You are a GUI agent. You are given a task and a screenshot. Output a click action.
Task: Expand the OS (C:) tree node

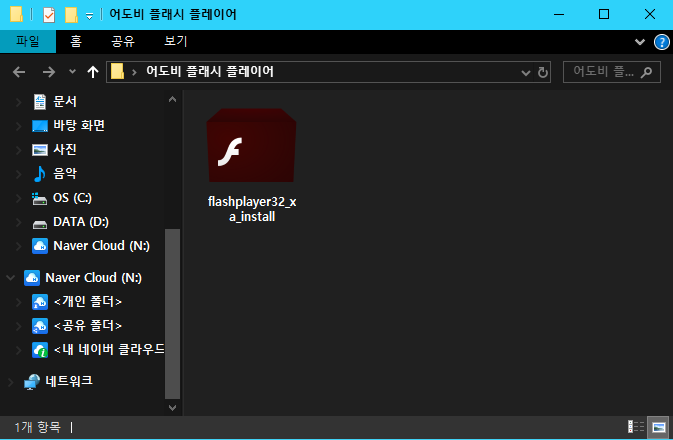coord(18,198)
